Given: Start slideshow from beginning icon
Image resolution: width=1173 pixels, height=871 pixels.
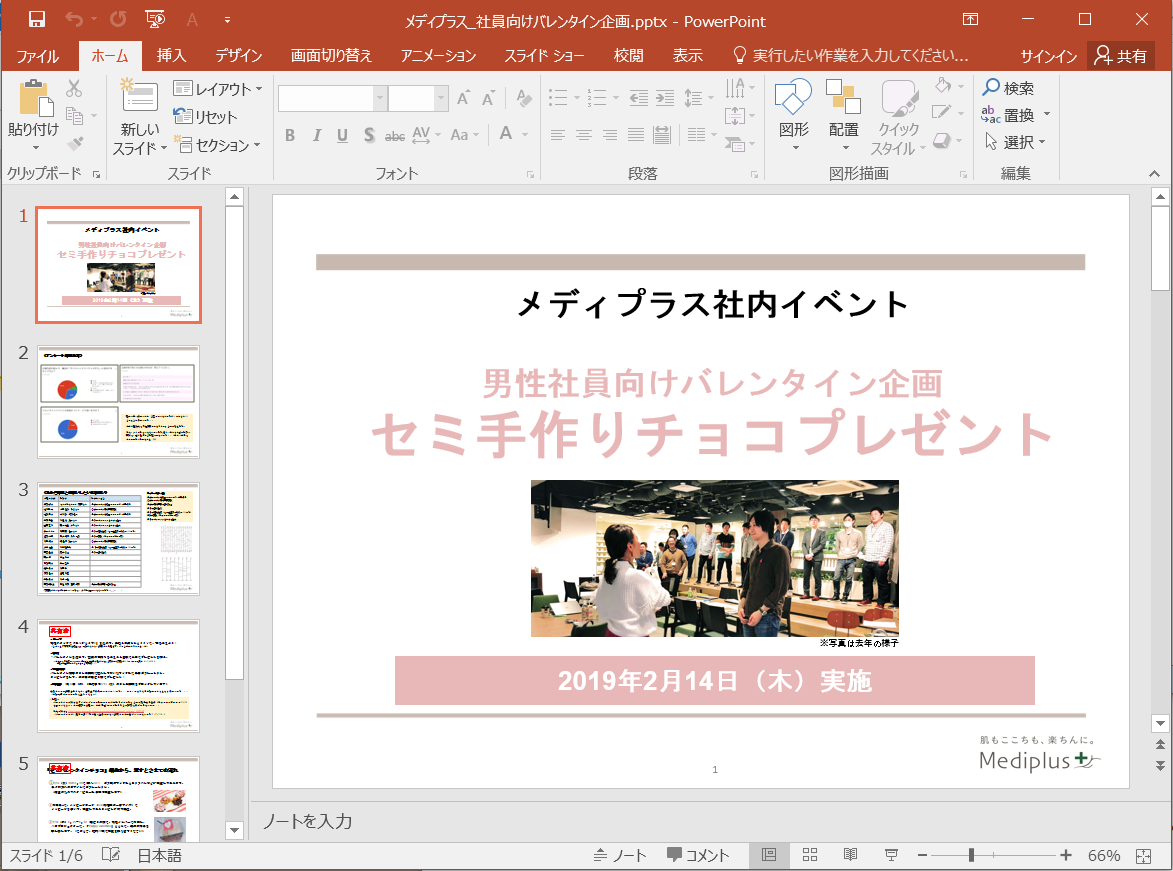Looking at the screenshot, I should 155,19.
